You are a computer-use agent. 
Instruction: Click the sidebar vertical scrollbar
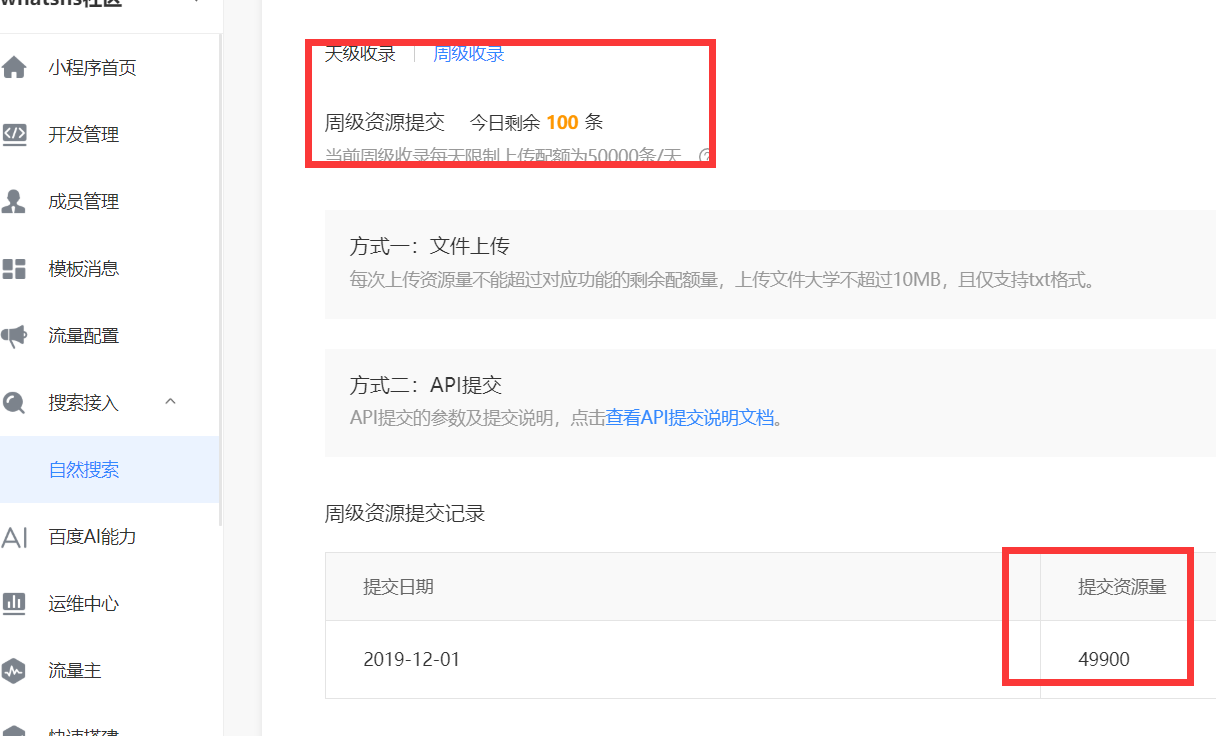tap(220, 300)
